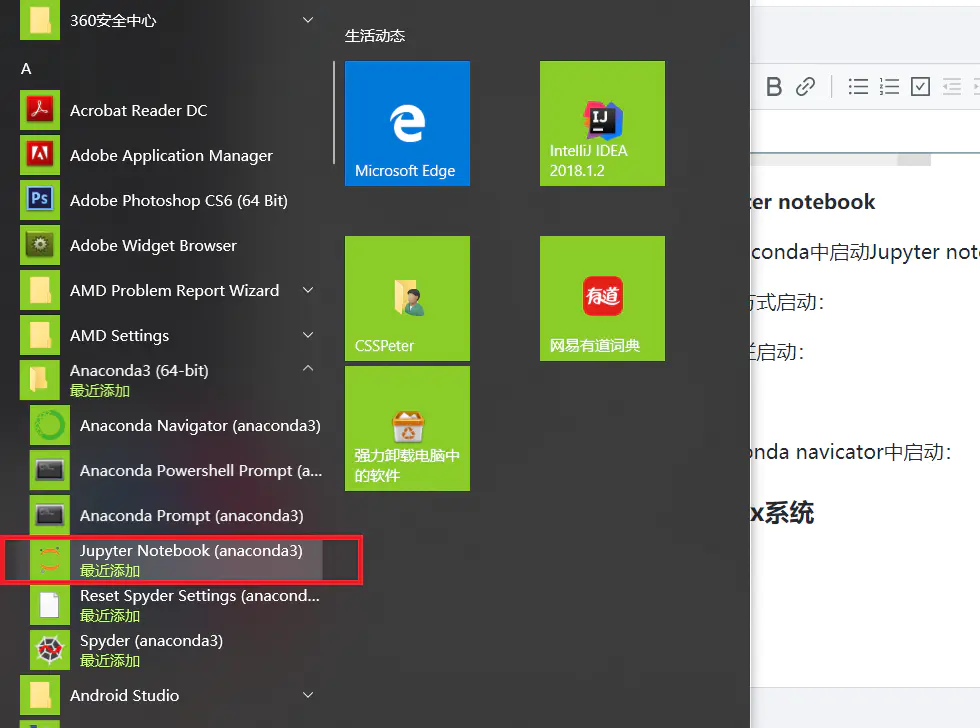Launch Jupyter Notebook orange icon
Screen dimensions: 980x728
[50, 560]
